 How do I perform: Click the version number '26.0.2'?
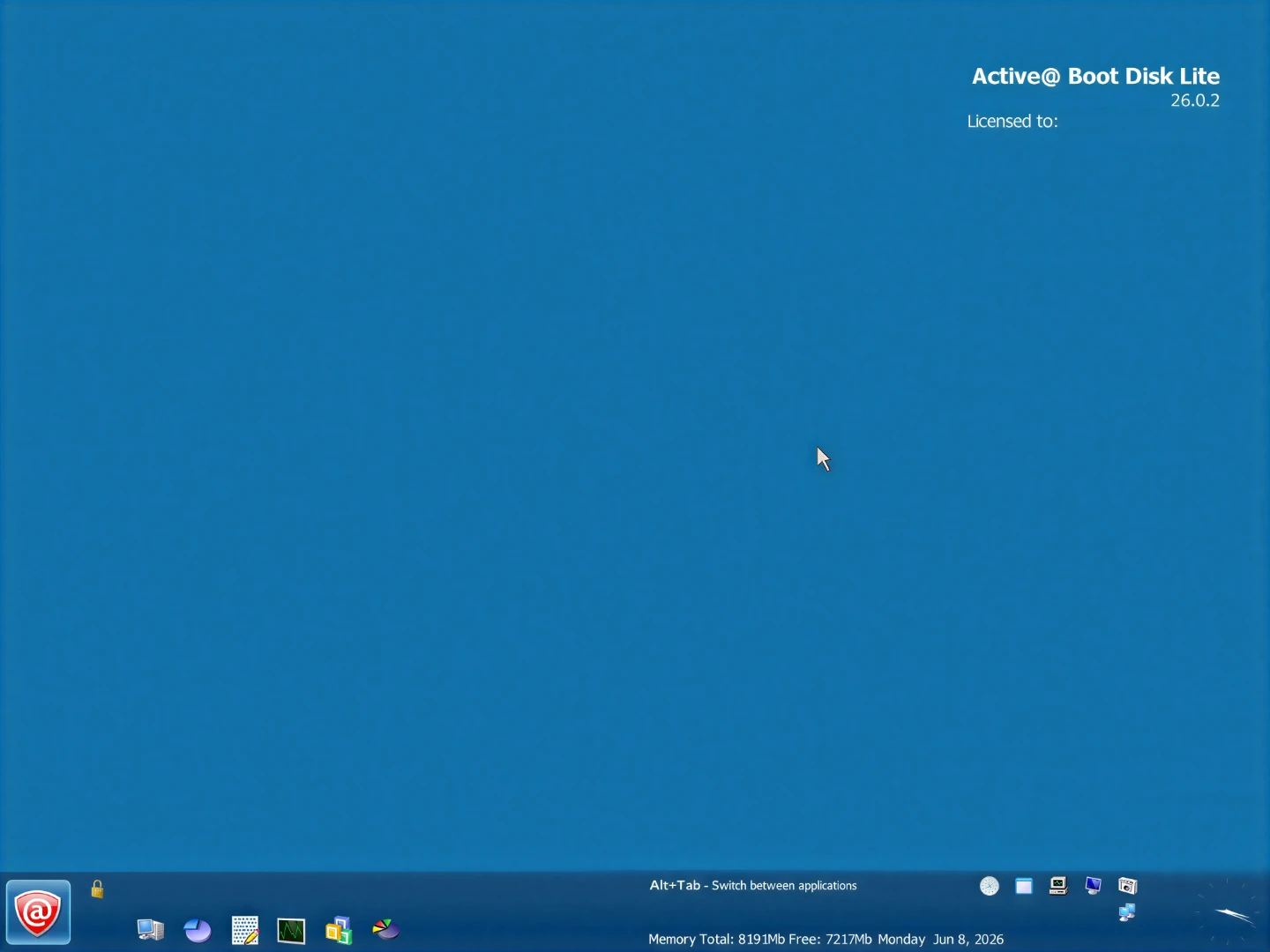[x=1195, y=100]
